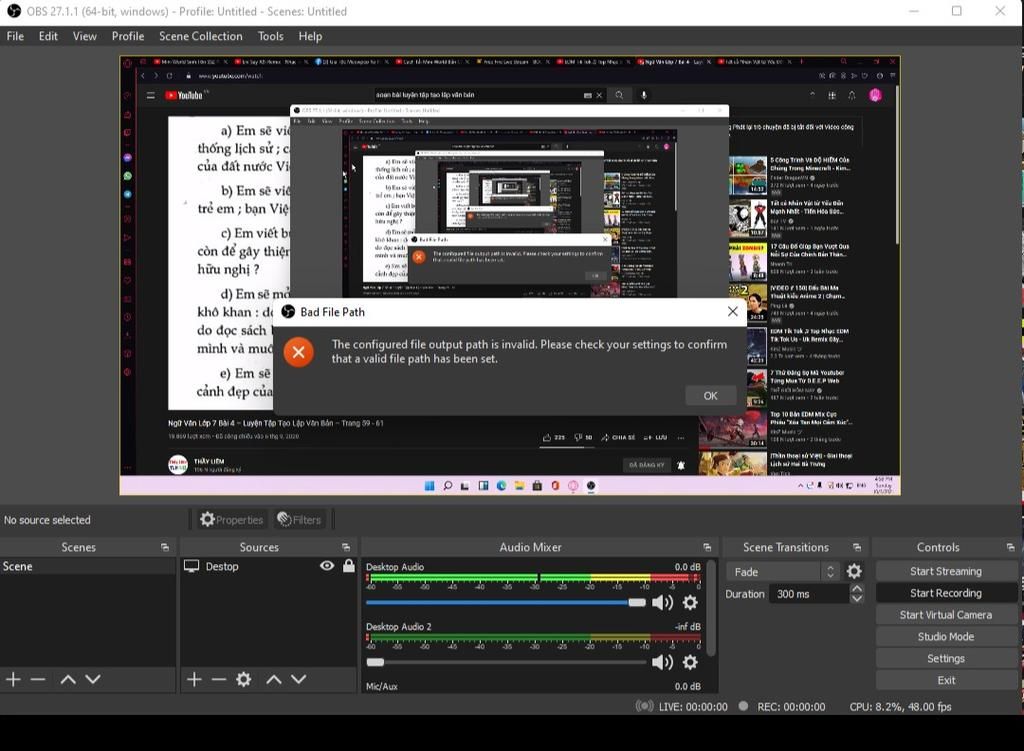Image resolution: width=1024 pixels, height=751 pixels.
Task: Click Start Virtual Camera
Action: [x=946, y=615]
